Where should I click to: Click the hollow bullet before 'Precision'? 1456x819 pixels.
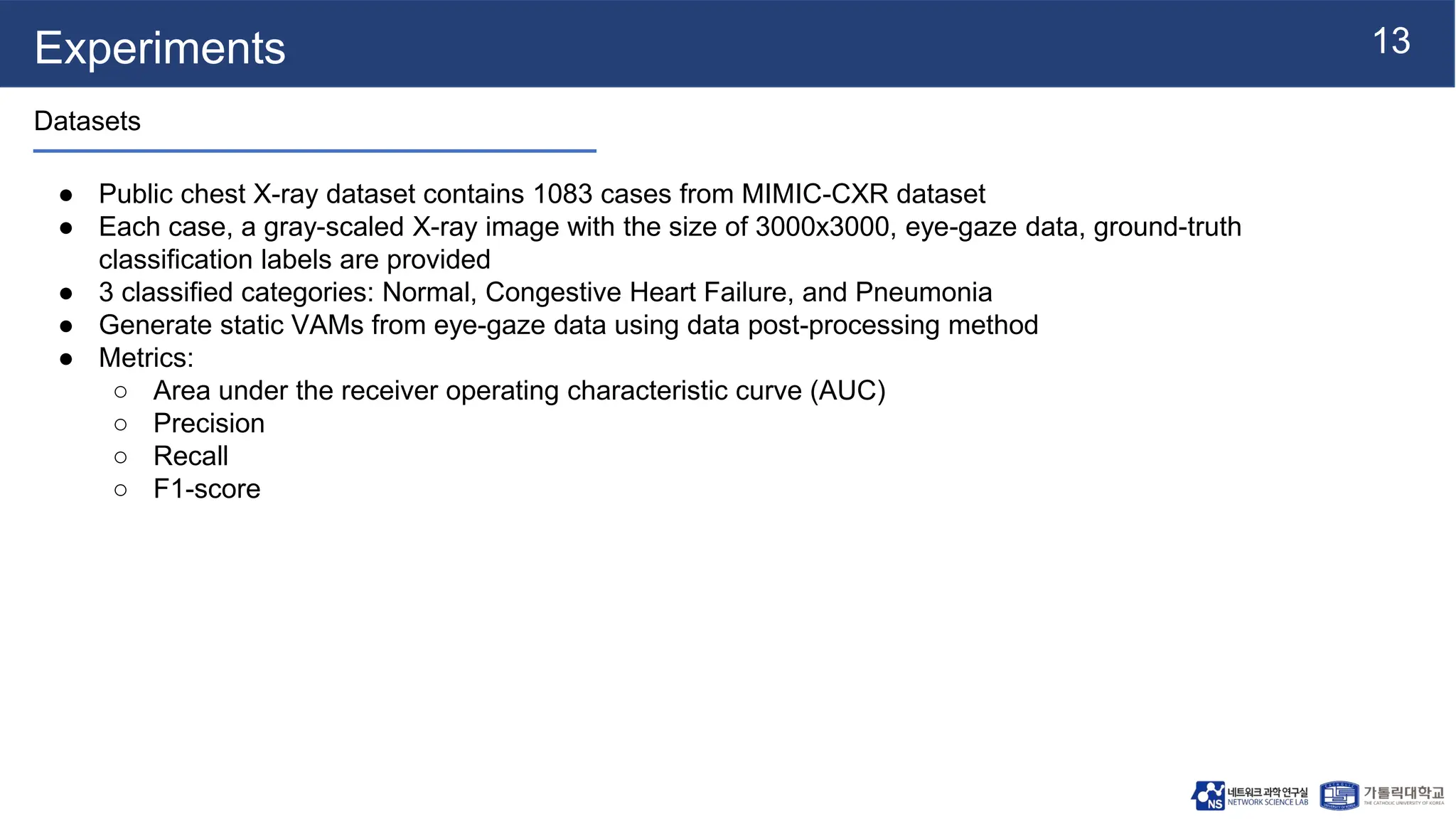[x=121, y=424]
